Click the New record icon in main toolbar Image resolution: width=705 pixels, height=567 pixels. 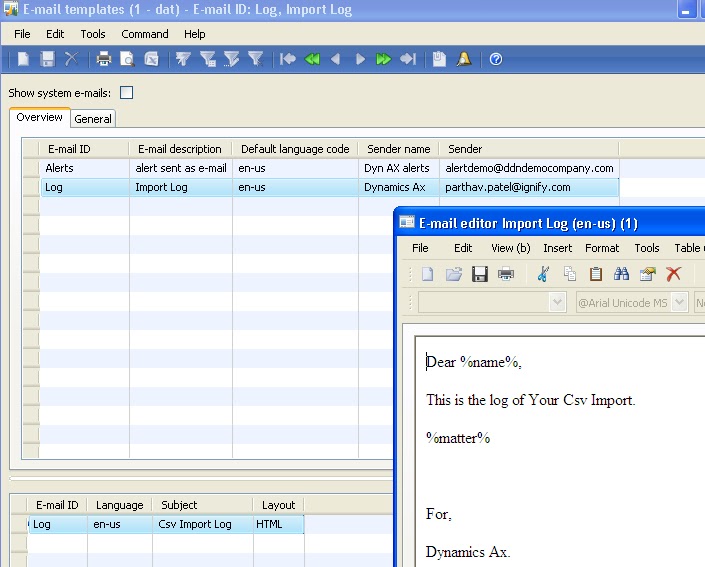(23, 59)
